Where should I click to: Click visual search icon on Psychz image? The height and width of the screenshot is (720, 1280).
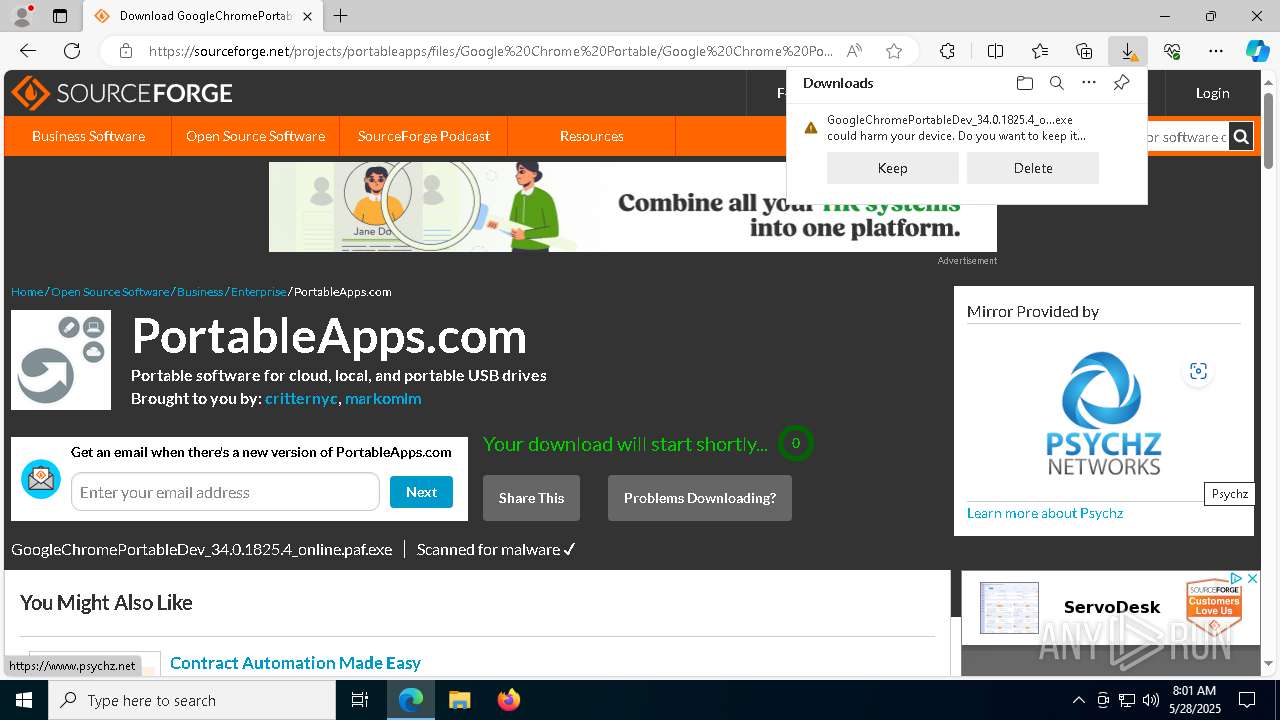pos(1198,372)
